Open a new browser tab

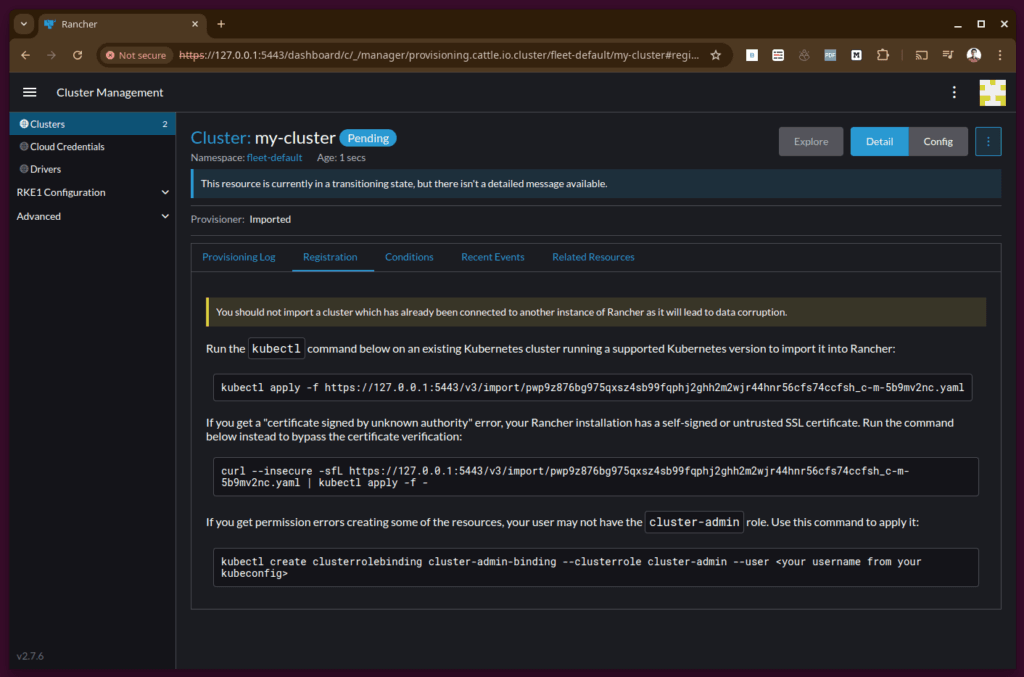pyautogui.click(x=221, y=24)
